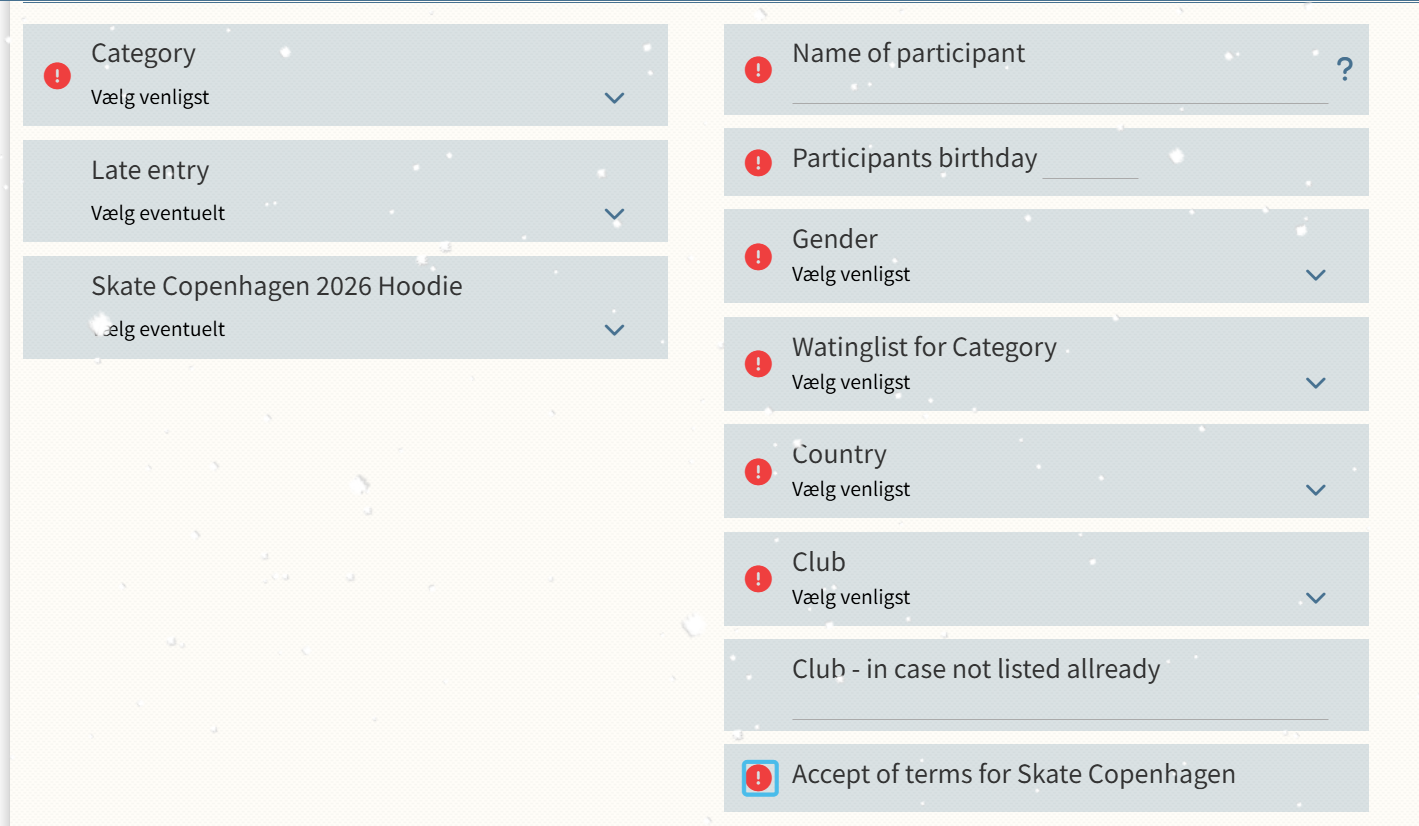Click the question mark help icon
Screen dimensions: 1419x826
[1344, 70]
